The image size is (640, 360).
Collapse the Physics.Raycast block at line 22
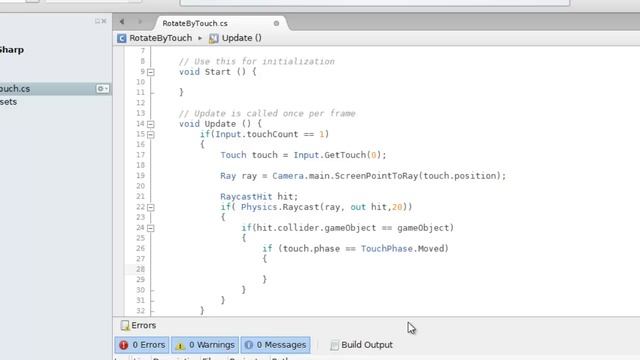[151, 207]
